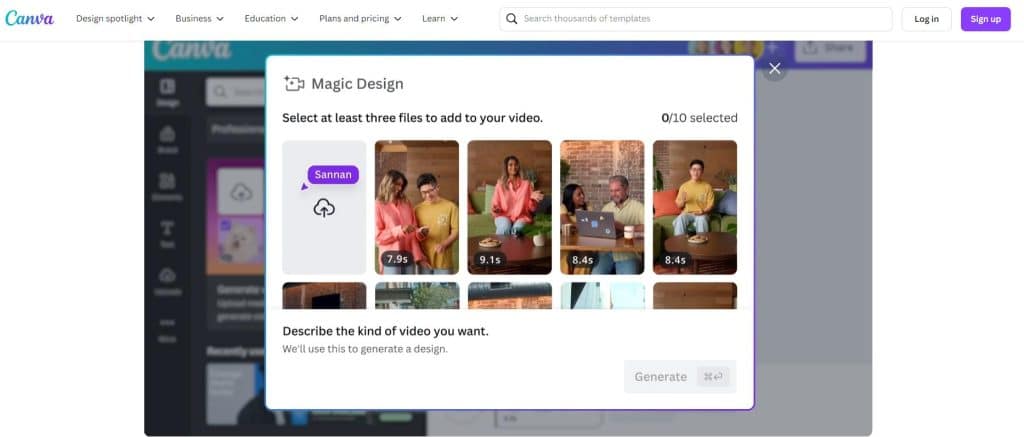Expand the Business menu
Screen dimensions: 1024x437
(x=199, y=19)
